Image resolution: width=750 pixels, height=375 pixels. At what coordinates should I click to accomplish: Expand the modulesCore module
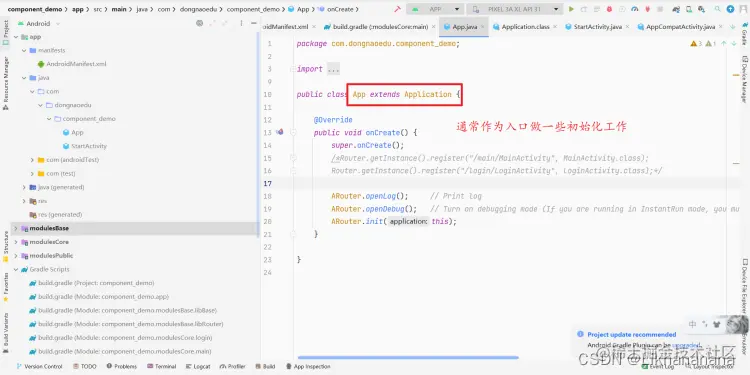pos(16,242)
